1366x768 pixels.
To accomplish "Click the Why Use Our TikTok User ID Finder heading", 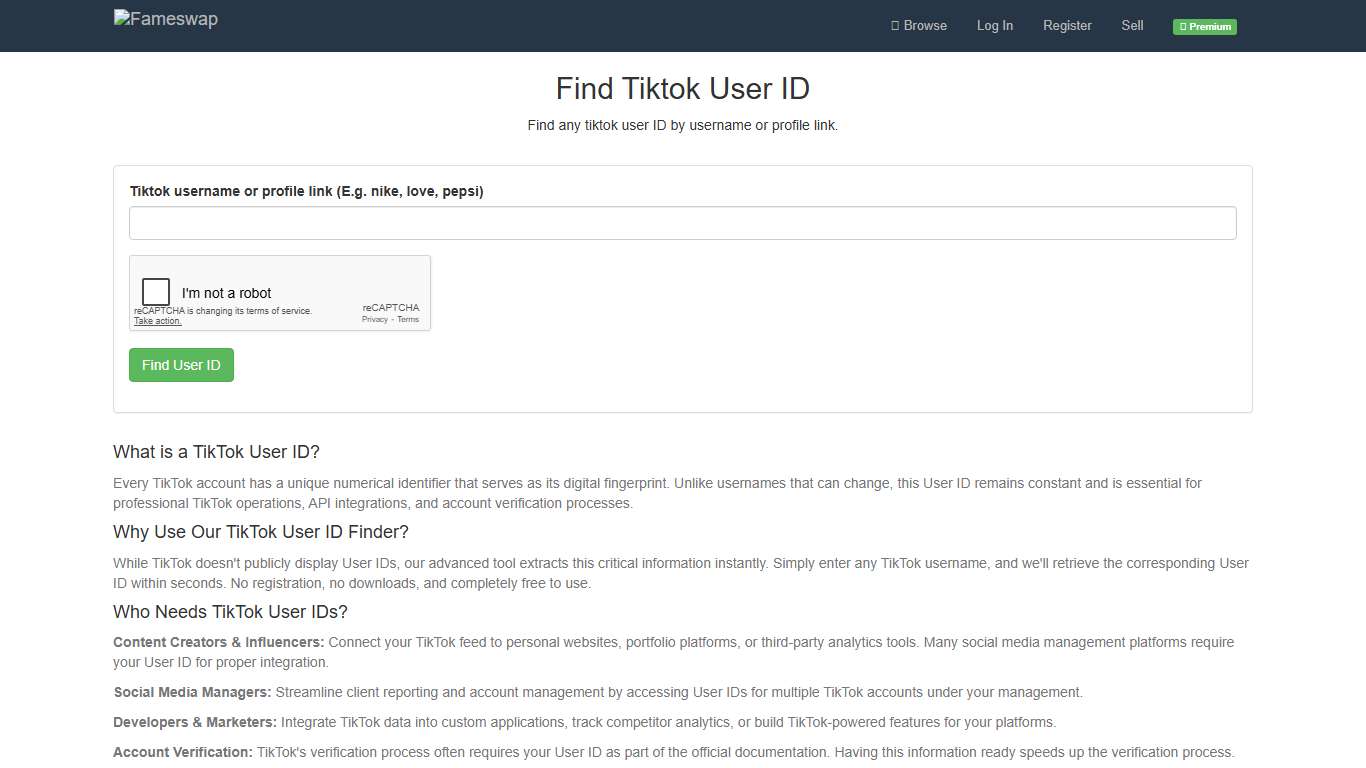I will click(260, 532).
